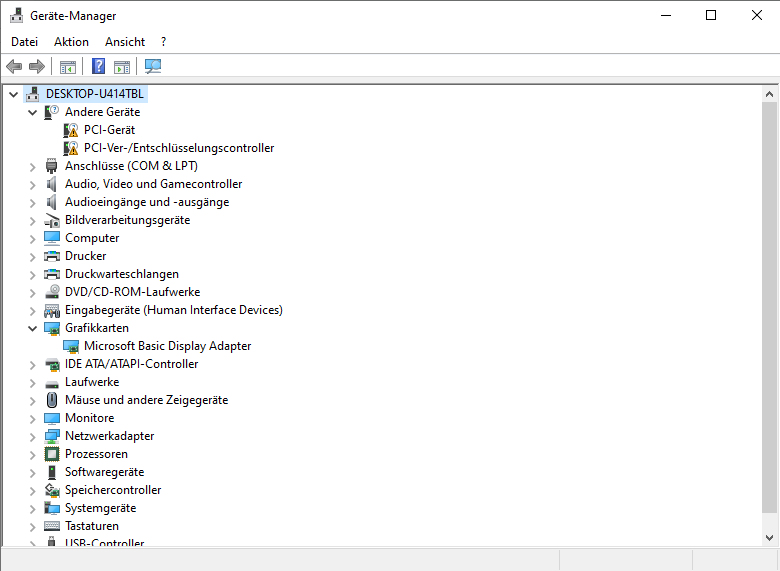The image size is (780, 571).
Task: Minimize the Geräte-Manager window
Action: pos(666,15)
